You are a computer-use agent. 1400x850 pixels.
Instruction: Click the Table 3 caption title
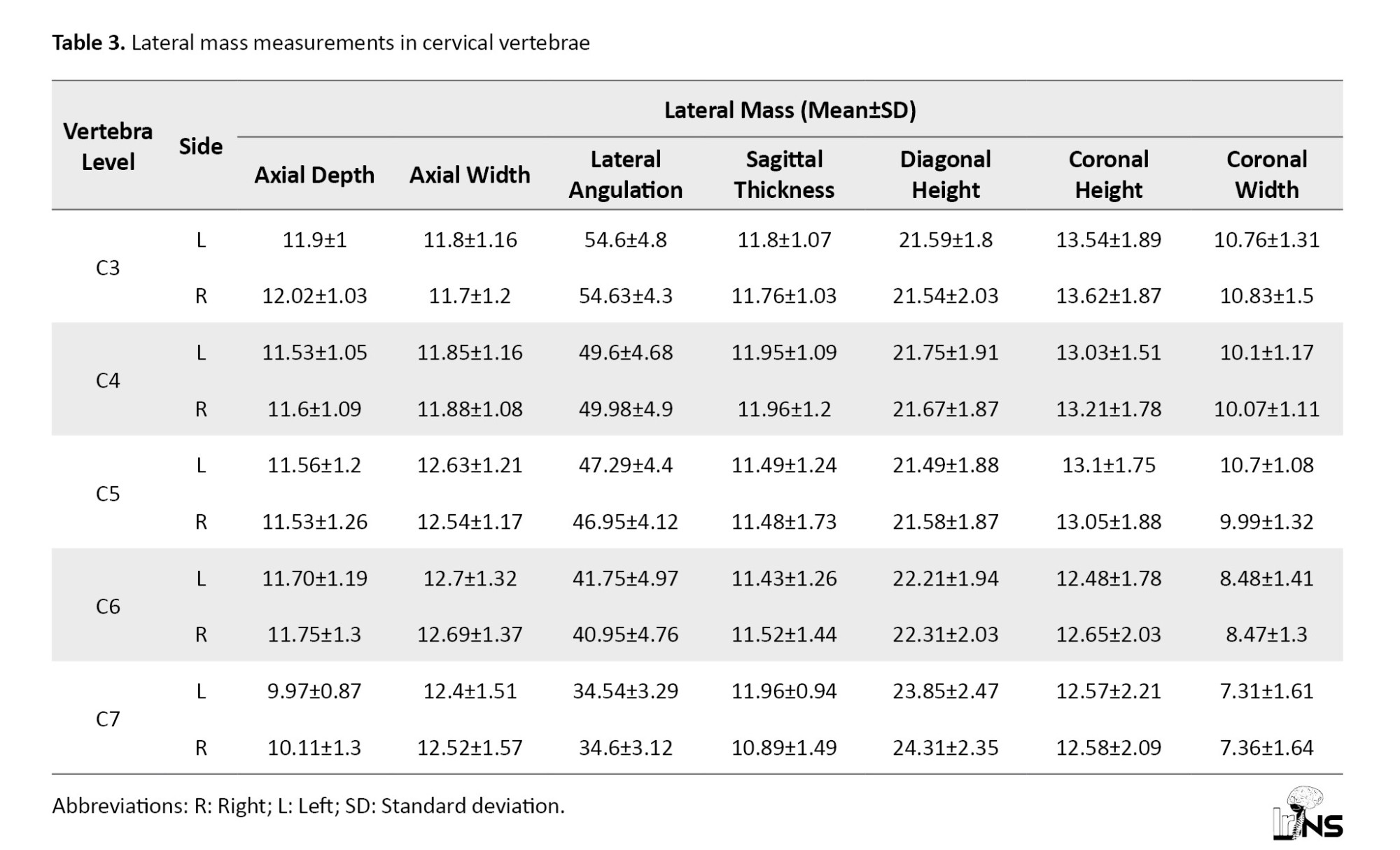pos(321,43)
